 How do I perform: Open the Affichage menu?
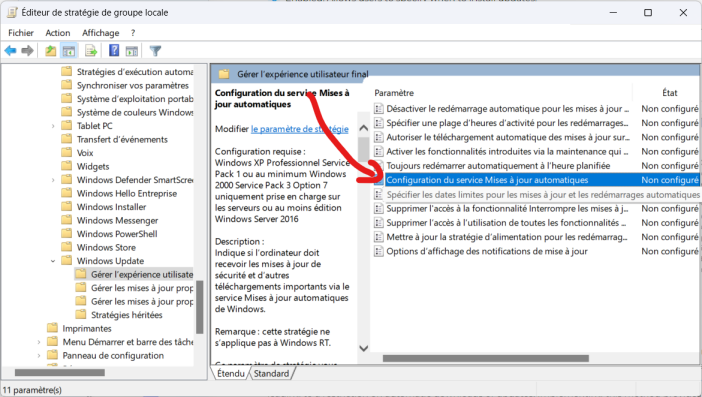click(101, 33)
